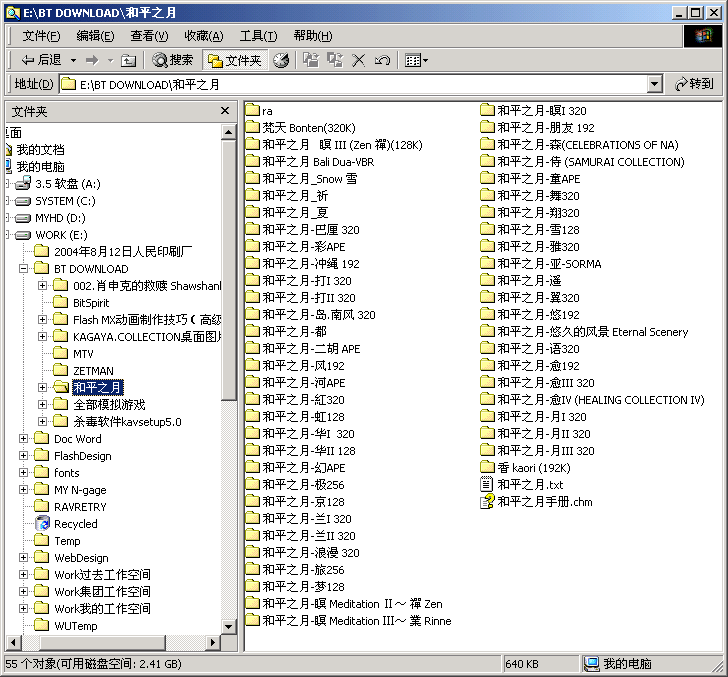Image resolution: width=728 pixels, height=677 pixels.
Task: Click the 我的电脑 status bar zone indicator
Action: tap(618, 664)
